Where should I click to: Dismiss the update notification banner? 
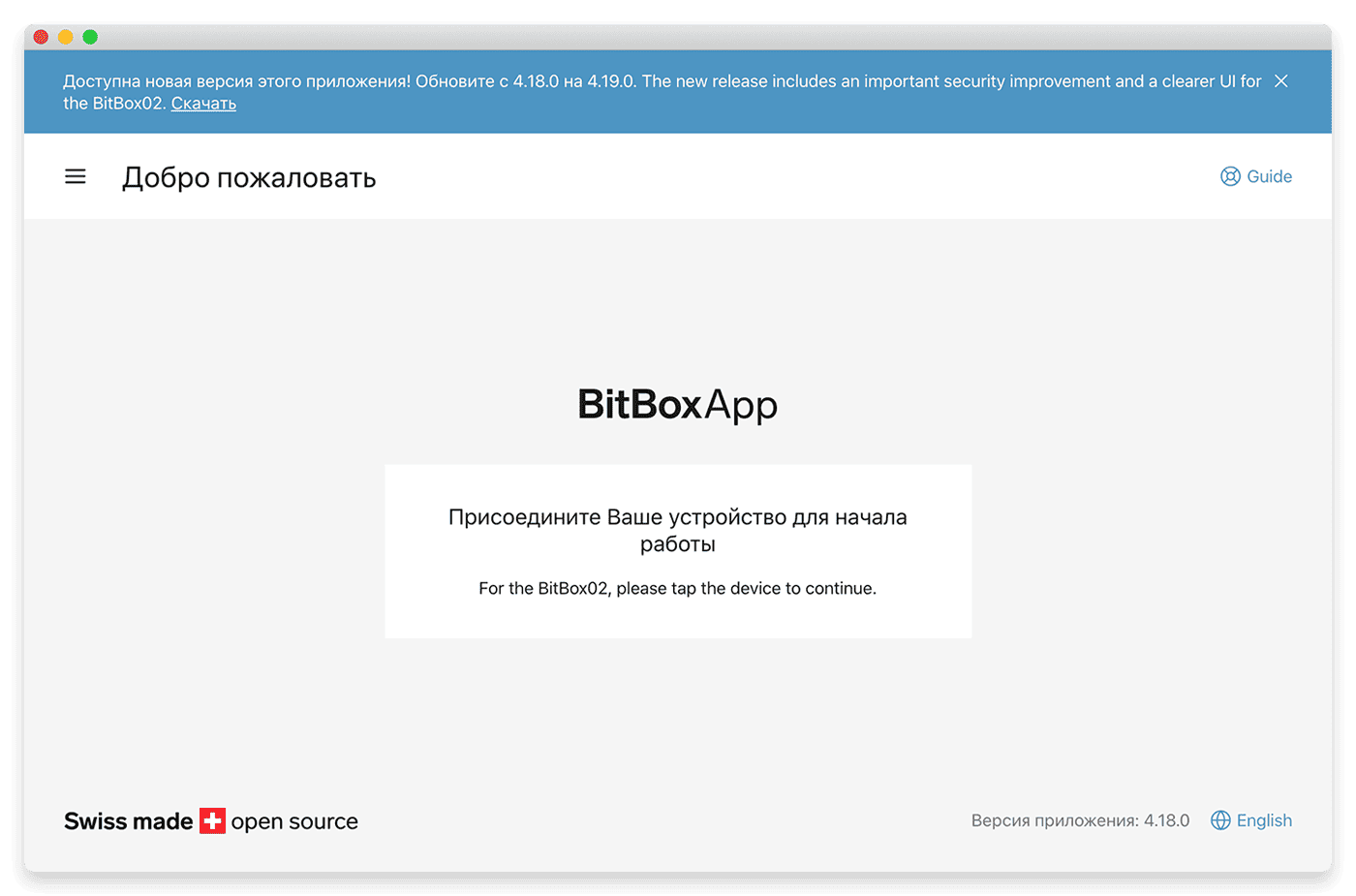click(x=1280, y=81)
